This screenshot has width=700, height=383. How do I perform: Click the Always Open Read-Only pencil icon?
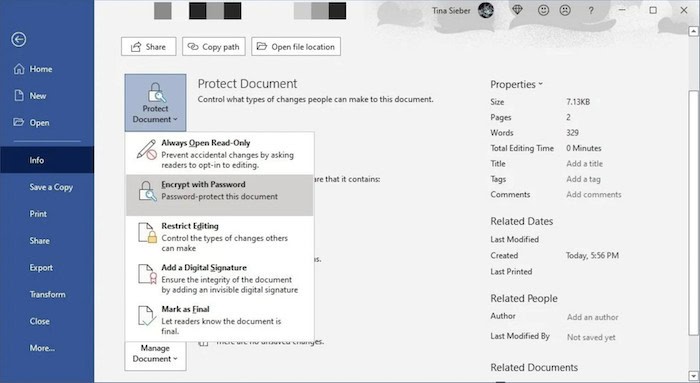tap(146, 149)
